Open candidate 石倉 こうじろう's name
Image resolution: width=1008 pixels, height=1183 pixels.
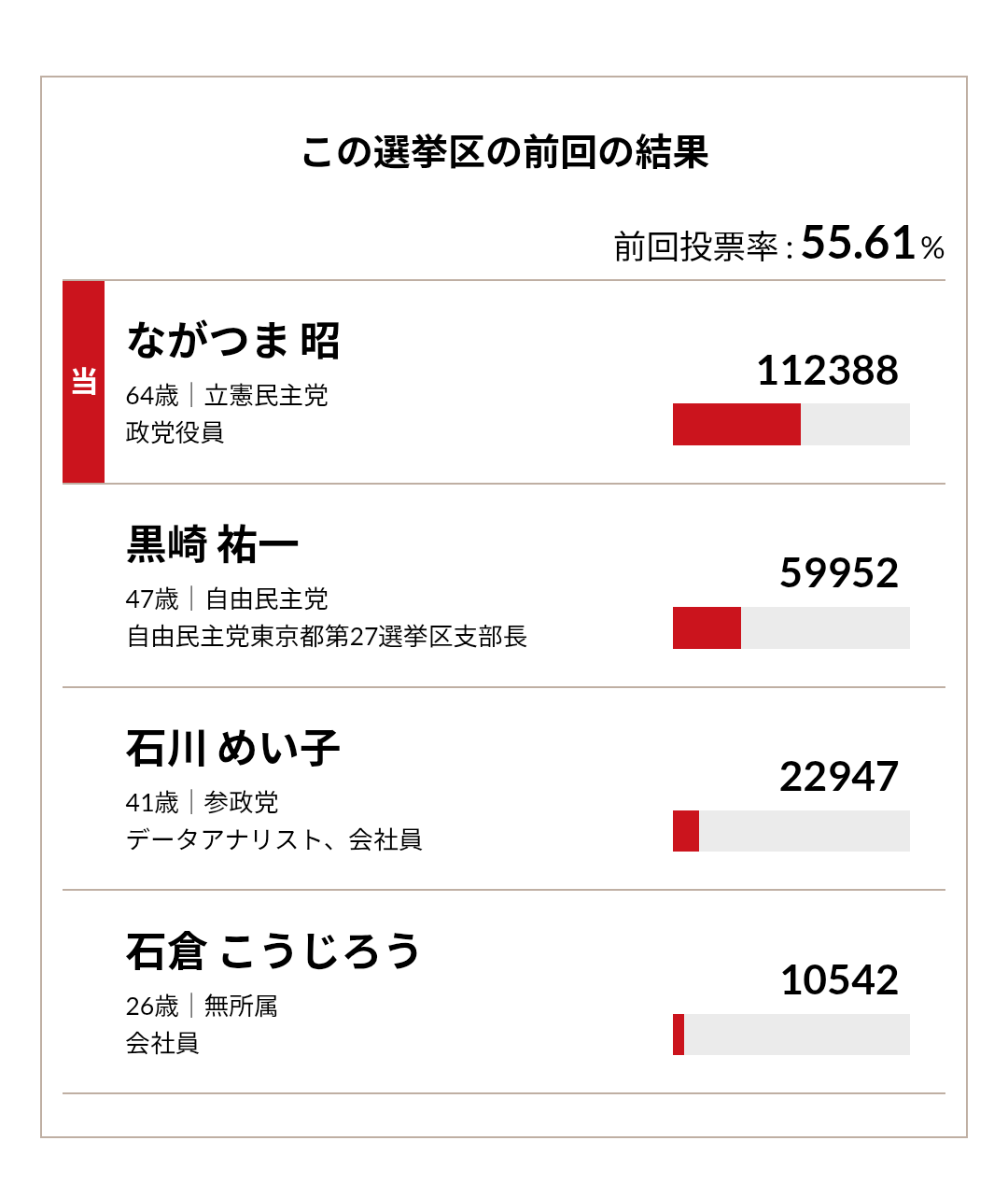(x=273, y=951)
